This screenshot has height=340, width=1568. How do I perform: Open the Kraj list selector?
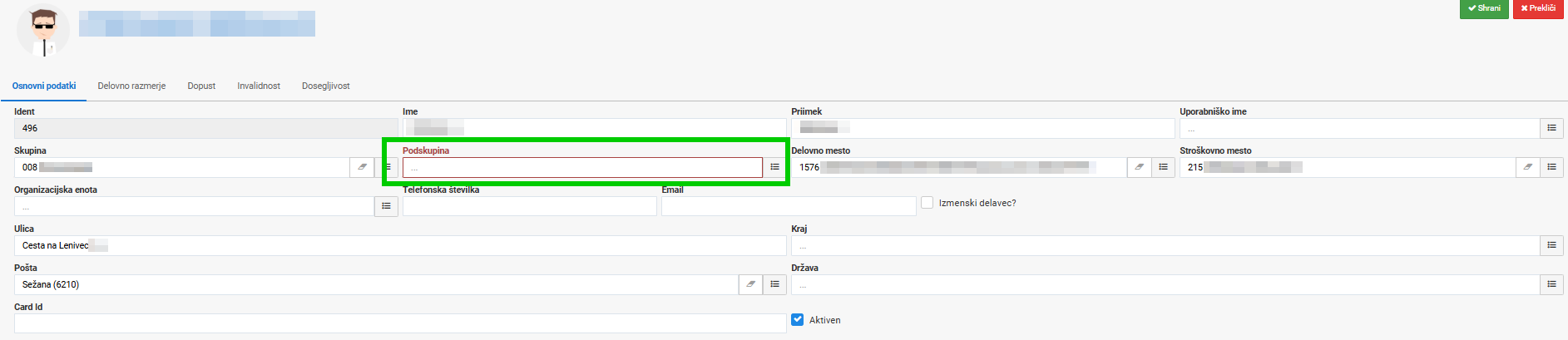pos(1551,245)
